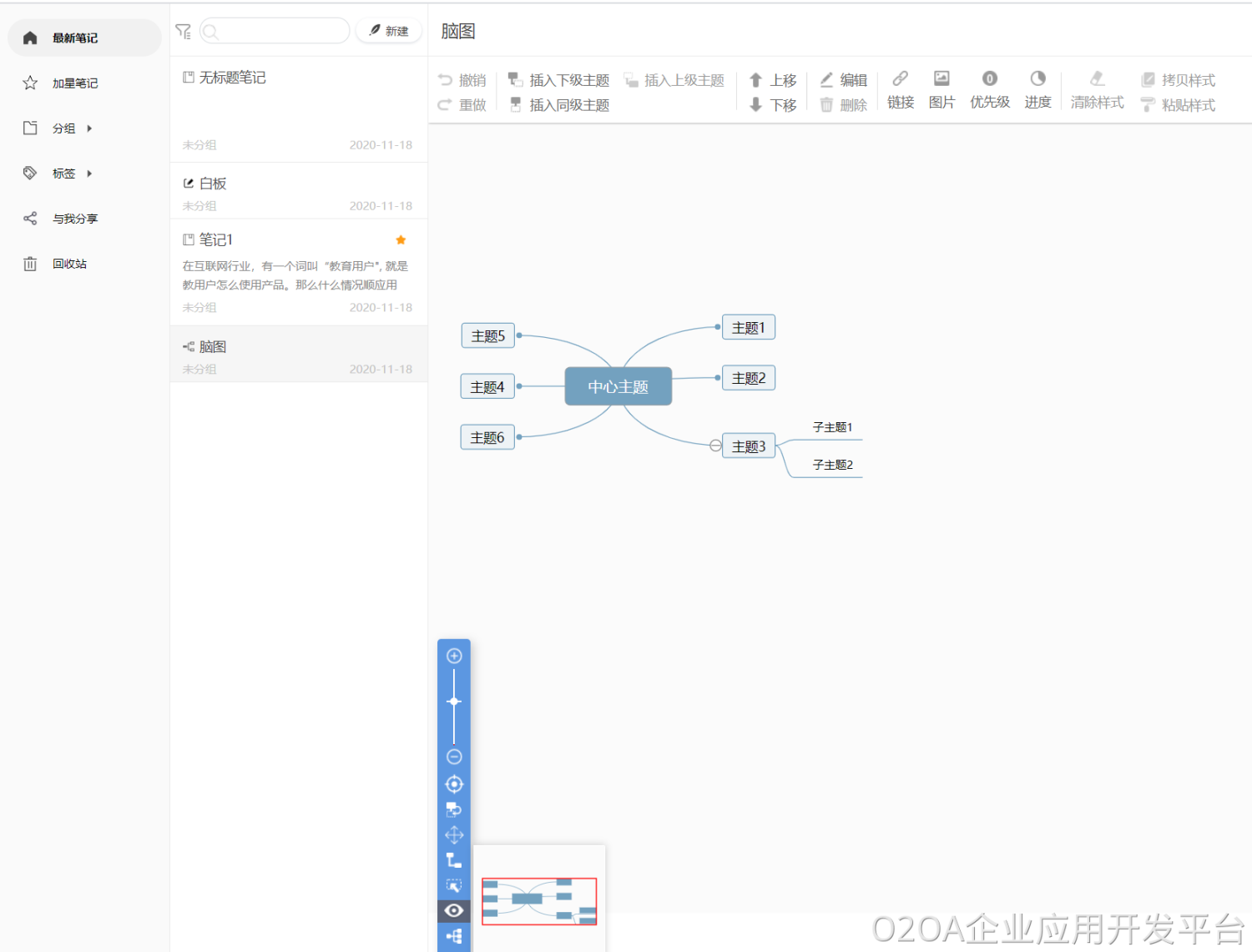Click the zoom out minus icon
The width and height of the screenshot is (1252, 952).
point(454,757)
